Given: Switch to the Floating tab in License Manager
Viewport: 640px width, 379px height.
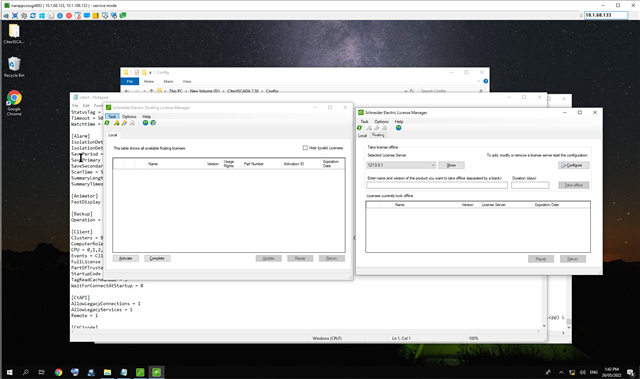Looking at the screenshot, I should 378,135.
